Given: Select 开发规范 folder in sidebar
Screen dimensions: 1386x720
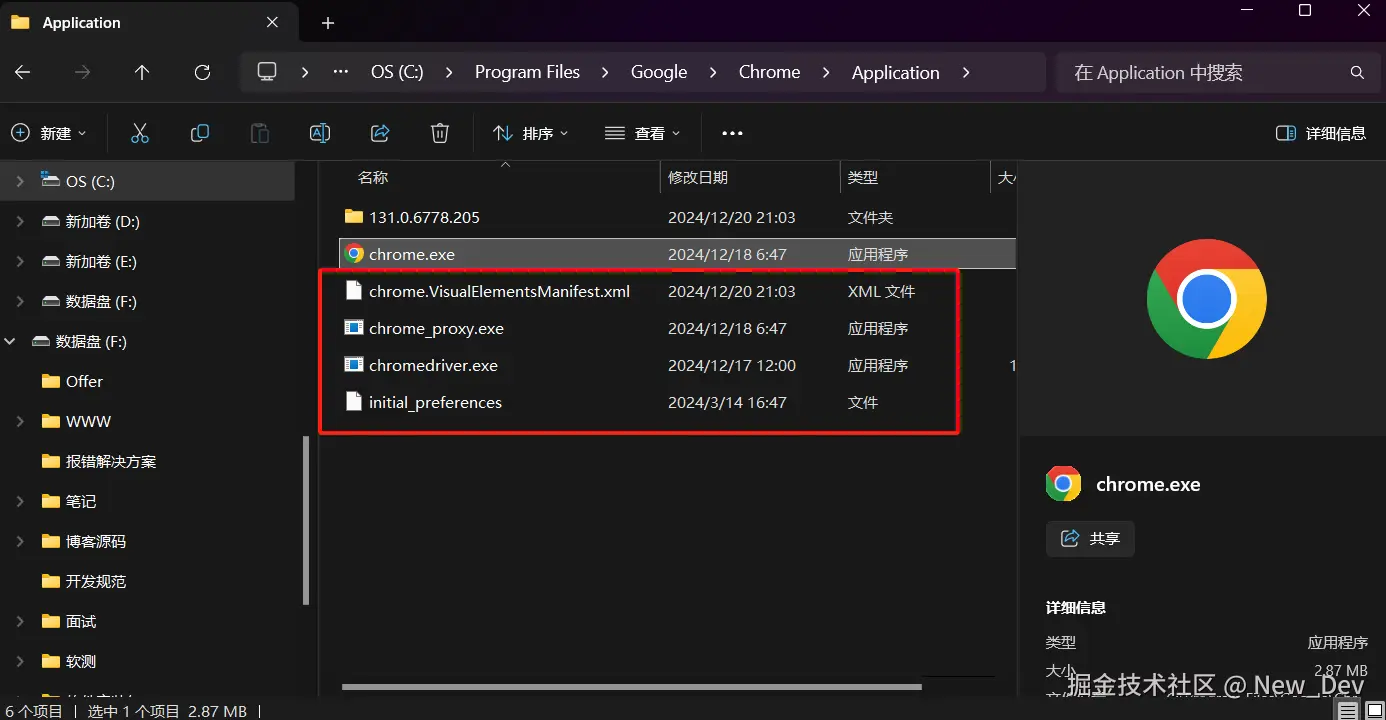Looking at the screenshot, I should pyautogui.click(x=96, y=581).
